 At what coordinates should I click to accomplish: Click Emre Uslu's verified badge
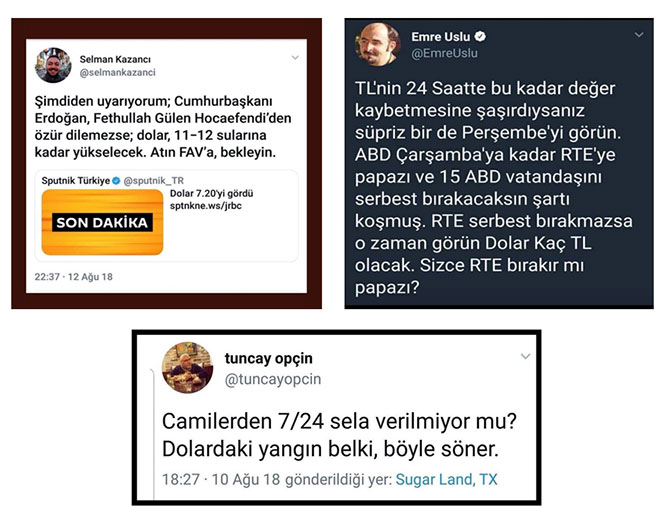480,37
